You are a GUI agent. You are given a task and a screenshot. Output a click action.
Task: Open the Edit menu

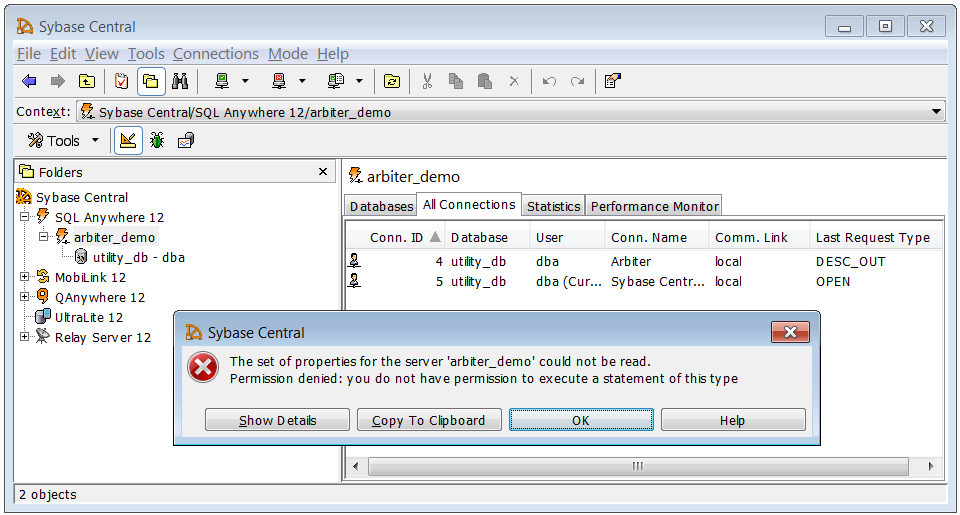63,54
